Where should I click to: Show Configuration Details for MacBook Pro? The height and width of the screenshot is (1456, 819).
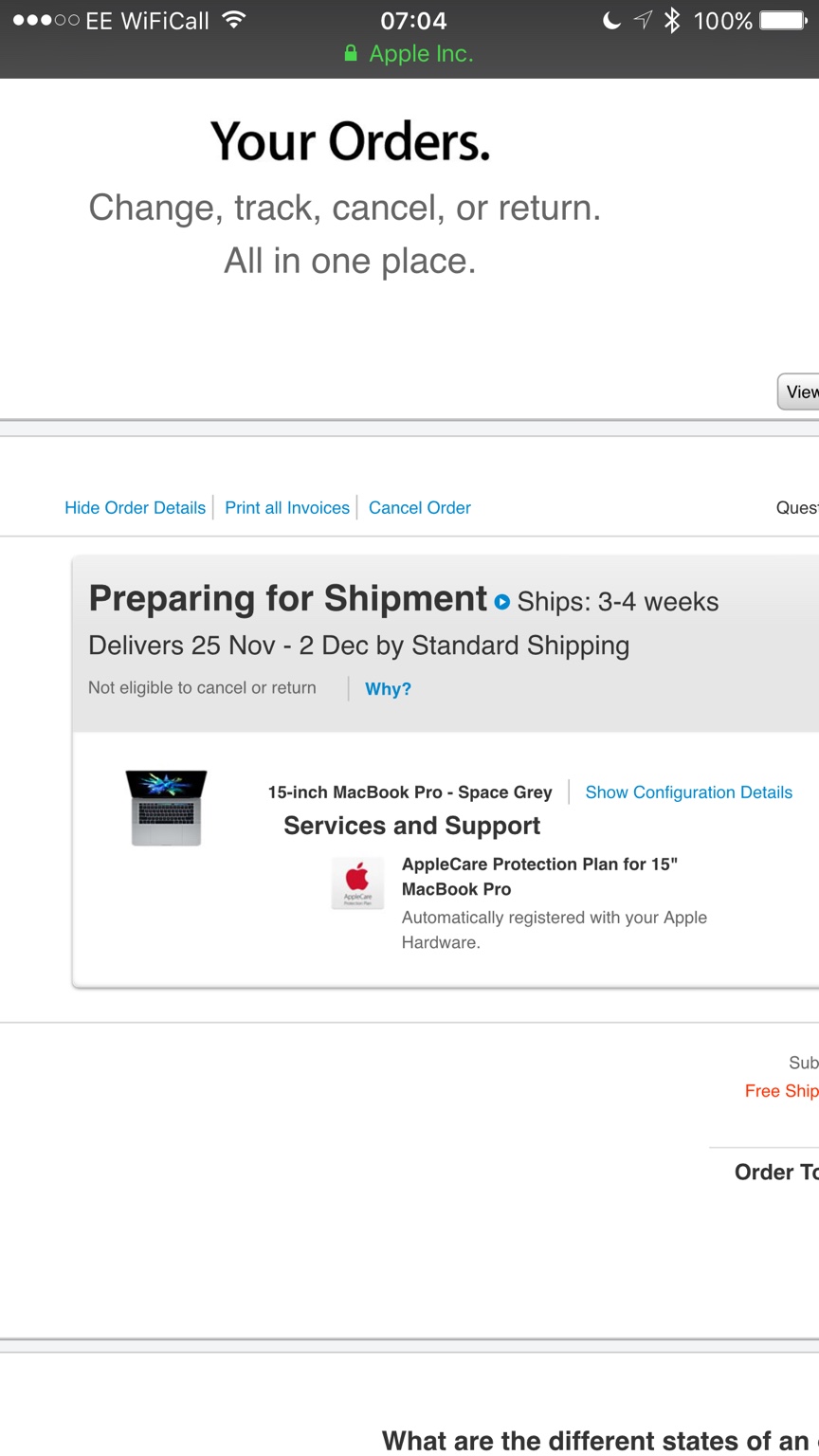(x=688, y=792)
